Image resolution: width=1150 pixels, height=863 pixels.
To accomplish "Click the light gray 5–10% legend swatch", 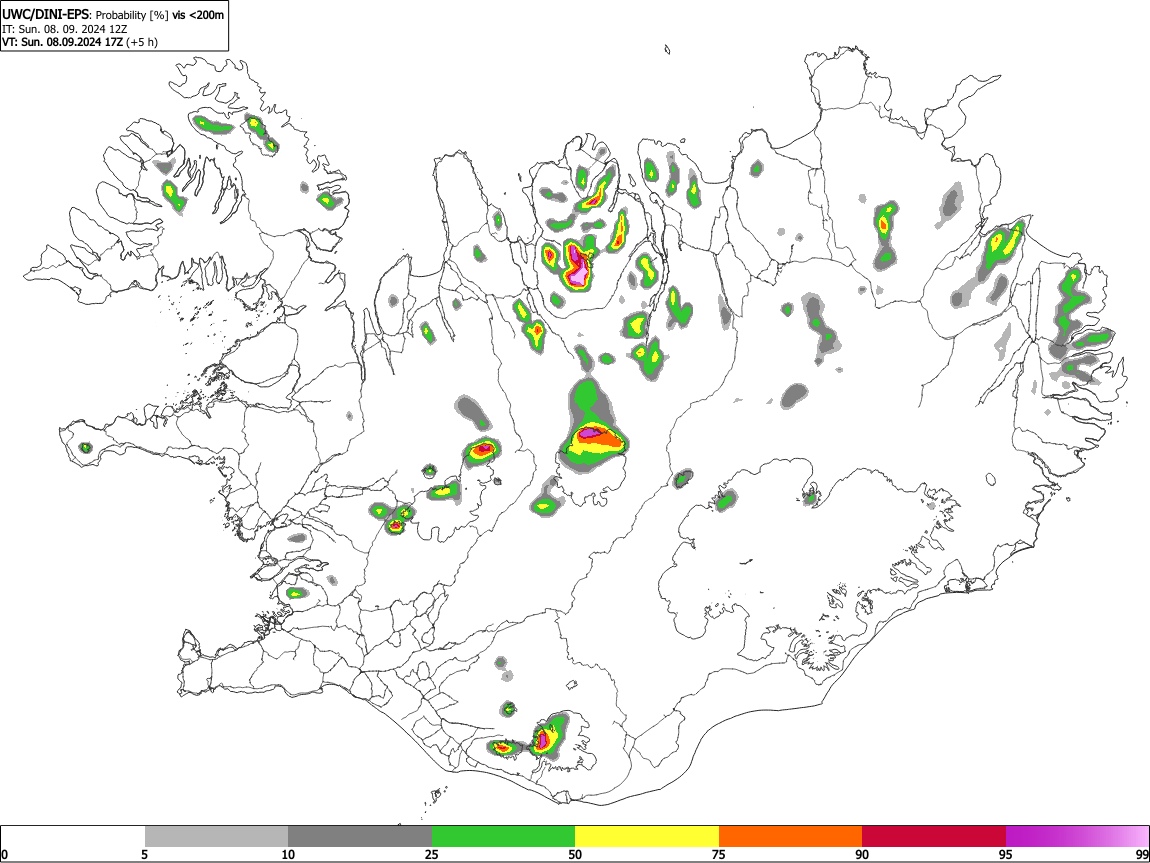I will 216,837.
